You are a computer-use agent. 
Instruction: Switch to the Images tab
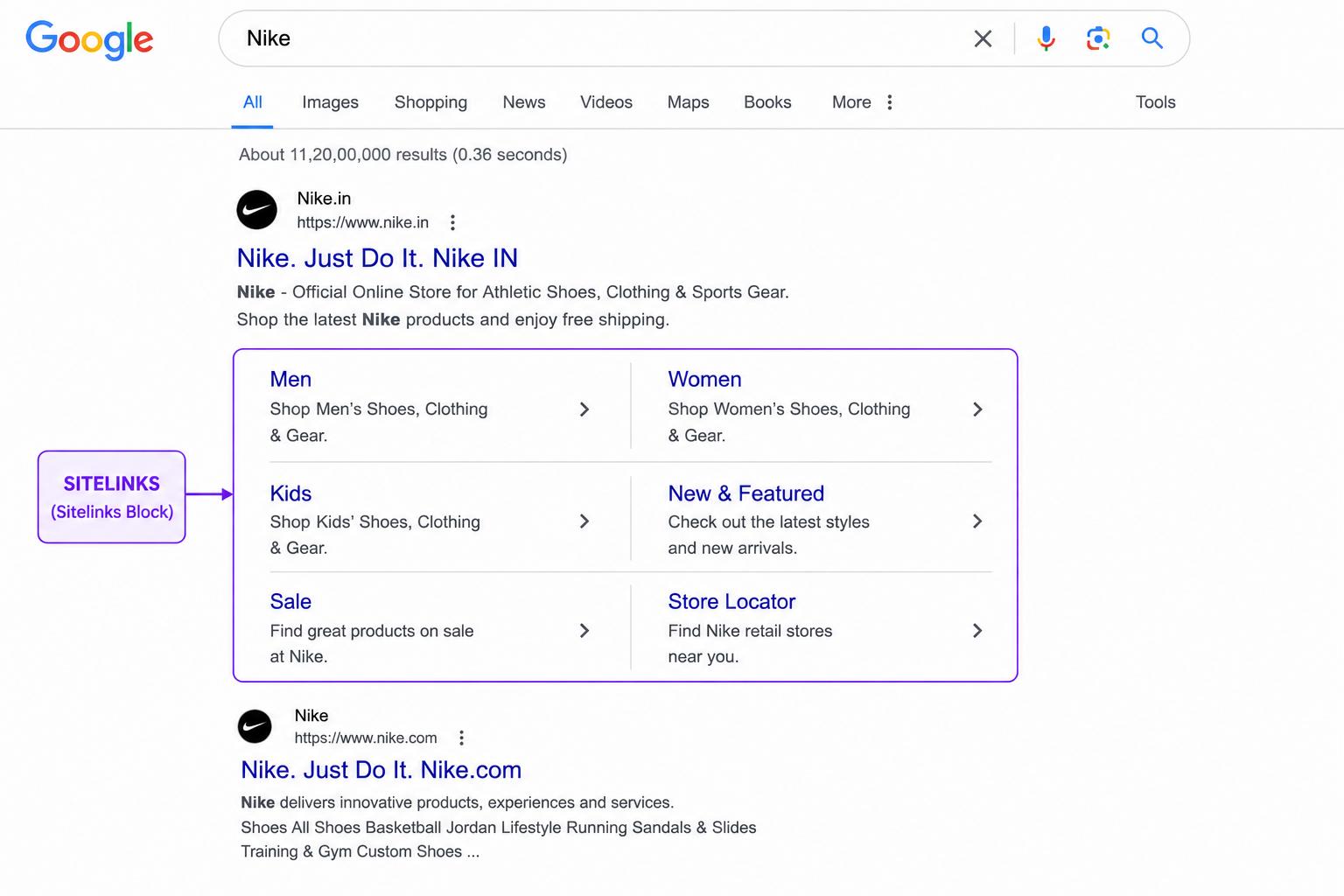(x=330, y=102)
